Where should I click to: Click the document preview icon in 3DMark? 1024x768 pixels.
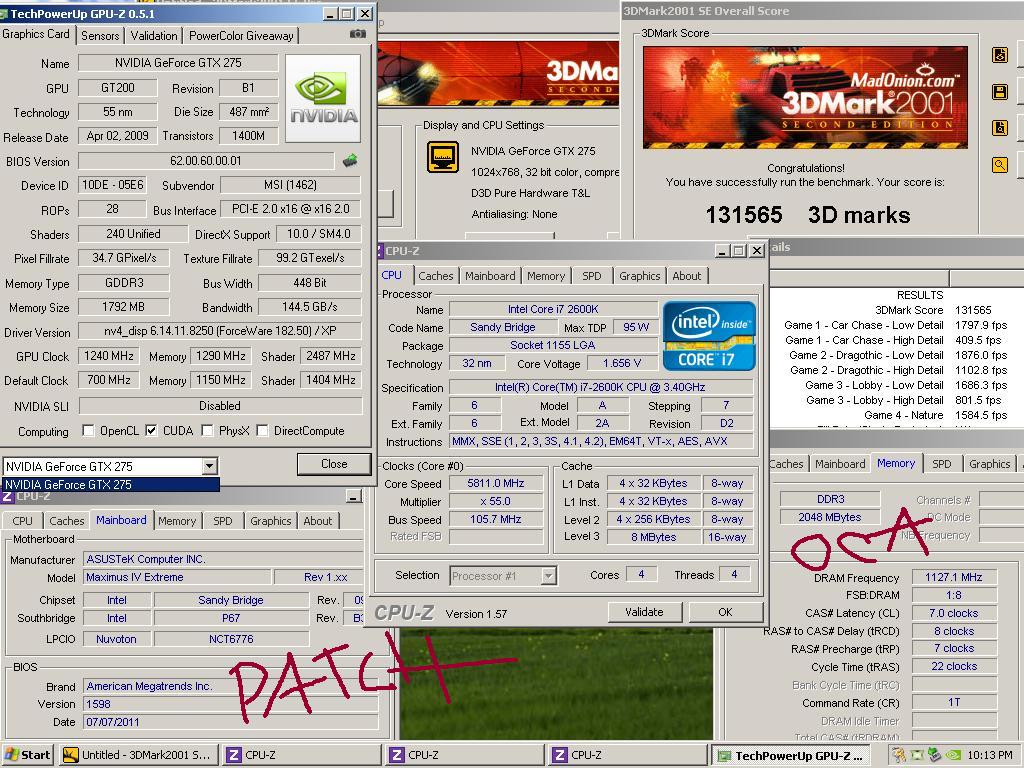tap(999, 128)
